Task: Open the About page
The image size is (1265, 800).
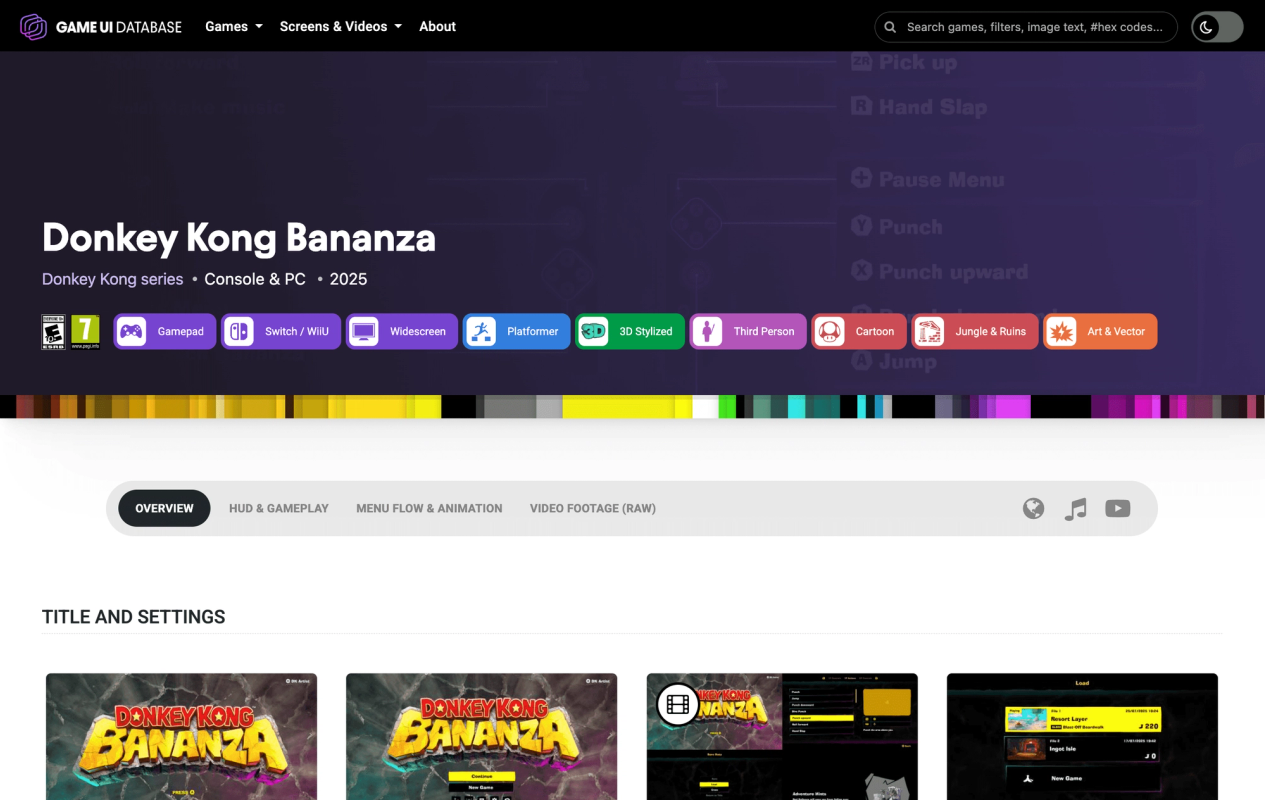Action: (437, 27)
